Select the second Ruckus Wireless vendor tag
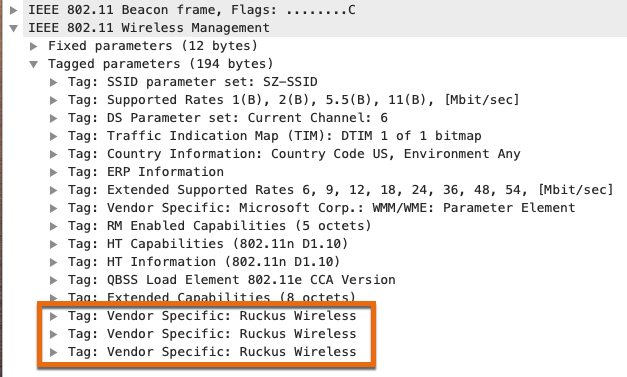 212,334
